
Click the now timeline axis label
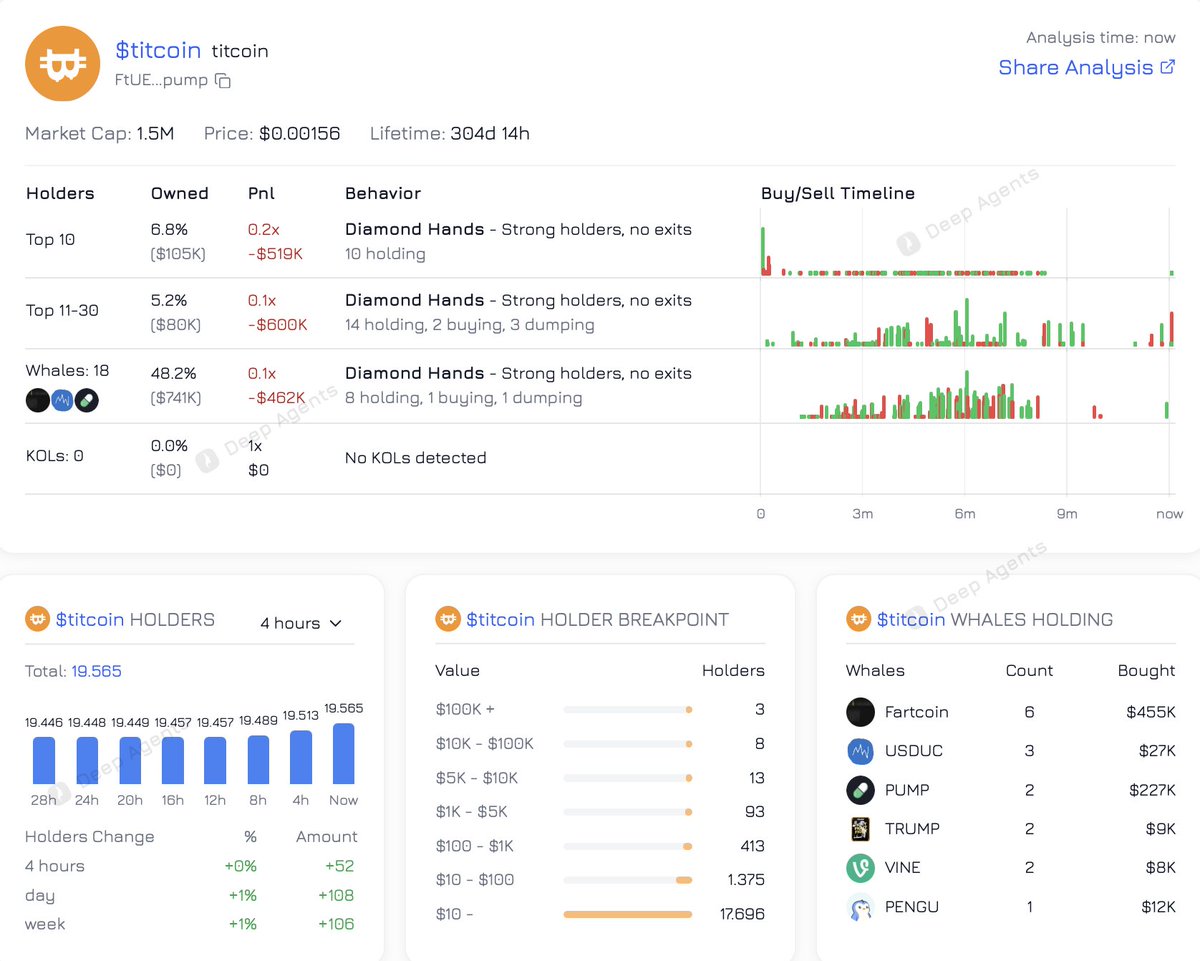1169,513
